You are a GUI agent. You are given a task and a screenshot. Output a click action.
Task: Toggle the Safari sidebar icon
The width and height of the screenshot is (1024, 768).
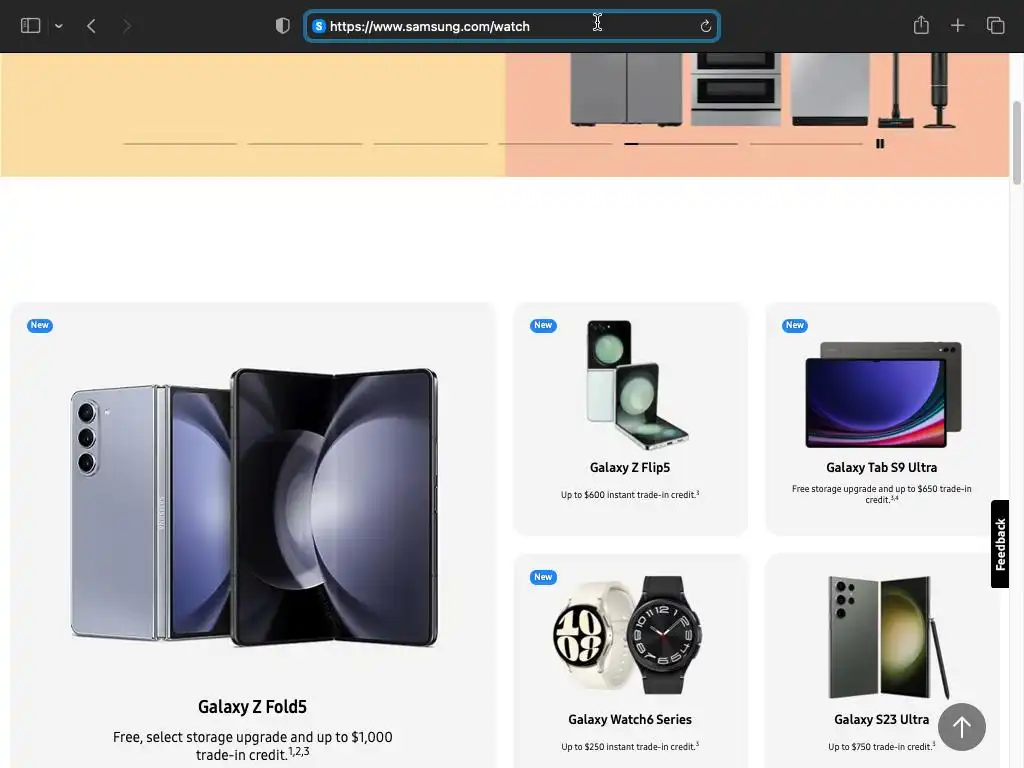point(30,26)
